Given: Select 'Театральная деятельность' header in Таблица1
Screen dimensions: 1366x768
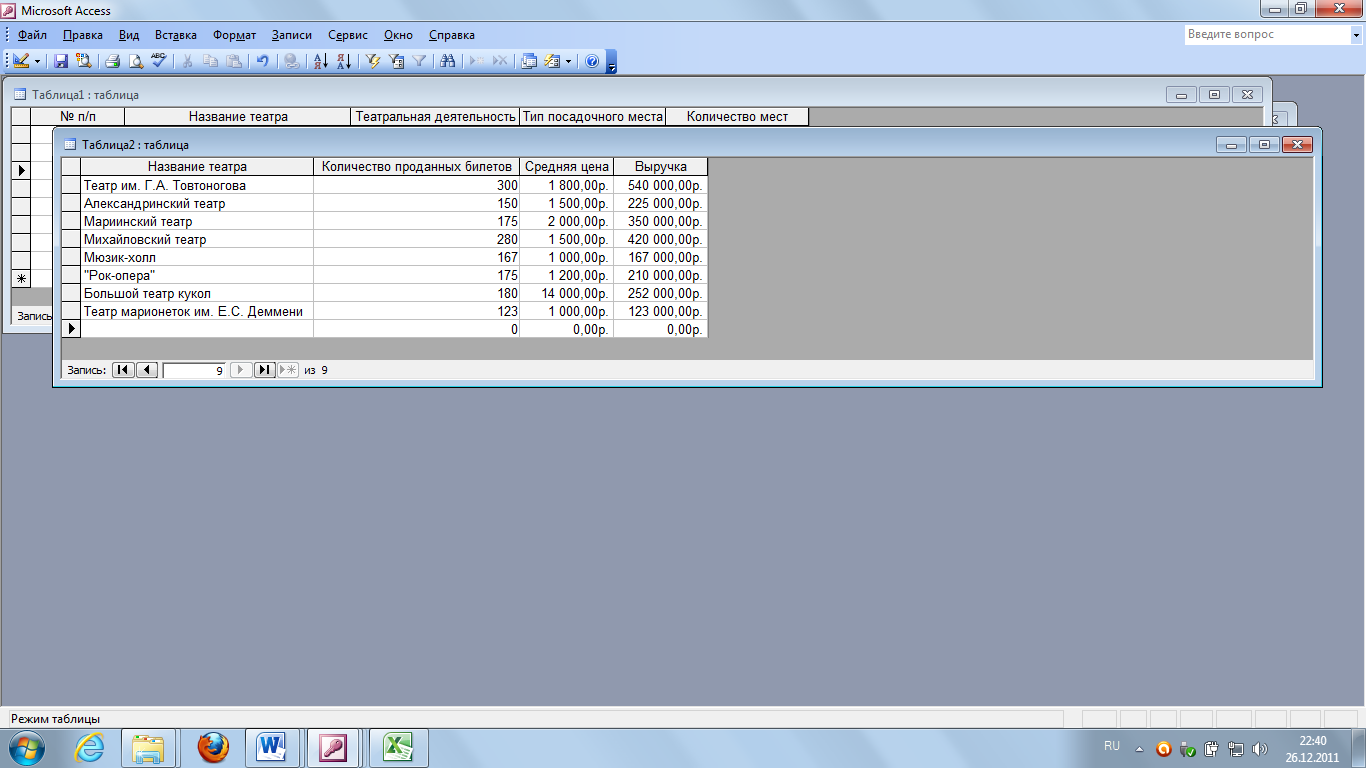Looking at the screenshot, I should coord(436,117).
